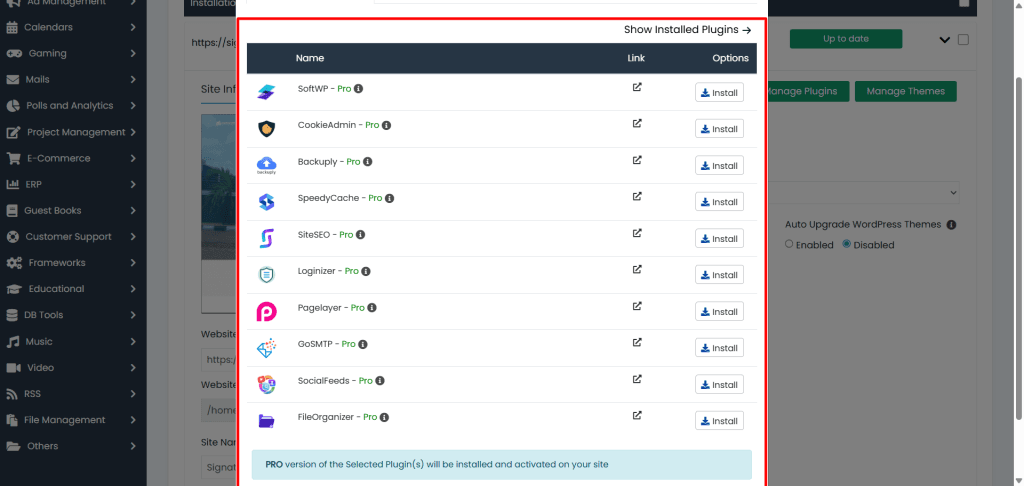Screen dimensions: 1024x486
Task: Click the info icon next to Pagelayer Pro
Action: coord(372,308)
